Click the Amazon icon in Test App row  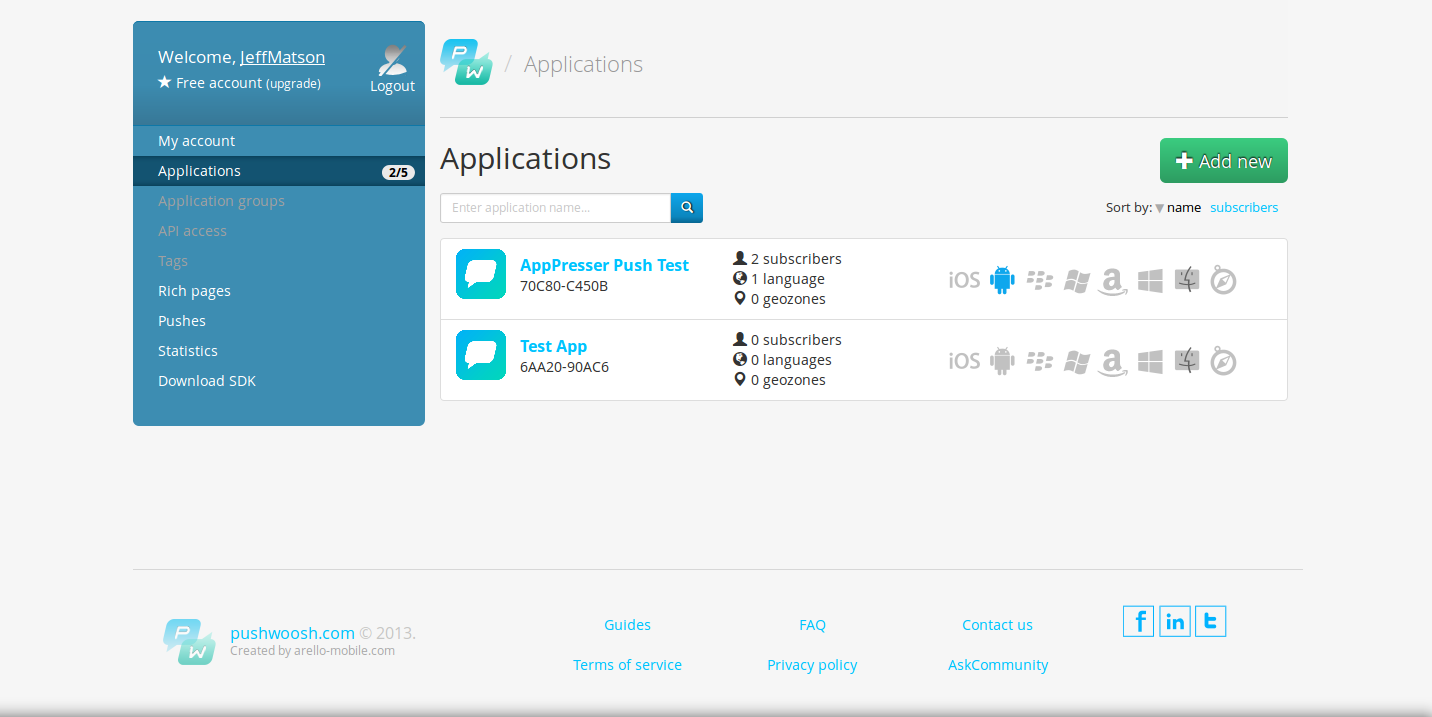[x=1112, y=363]
